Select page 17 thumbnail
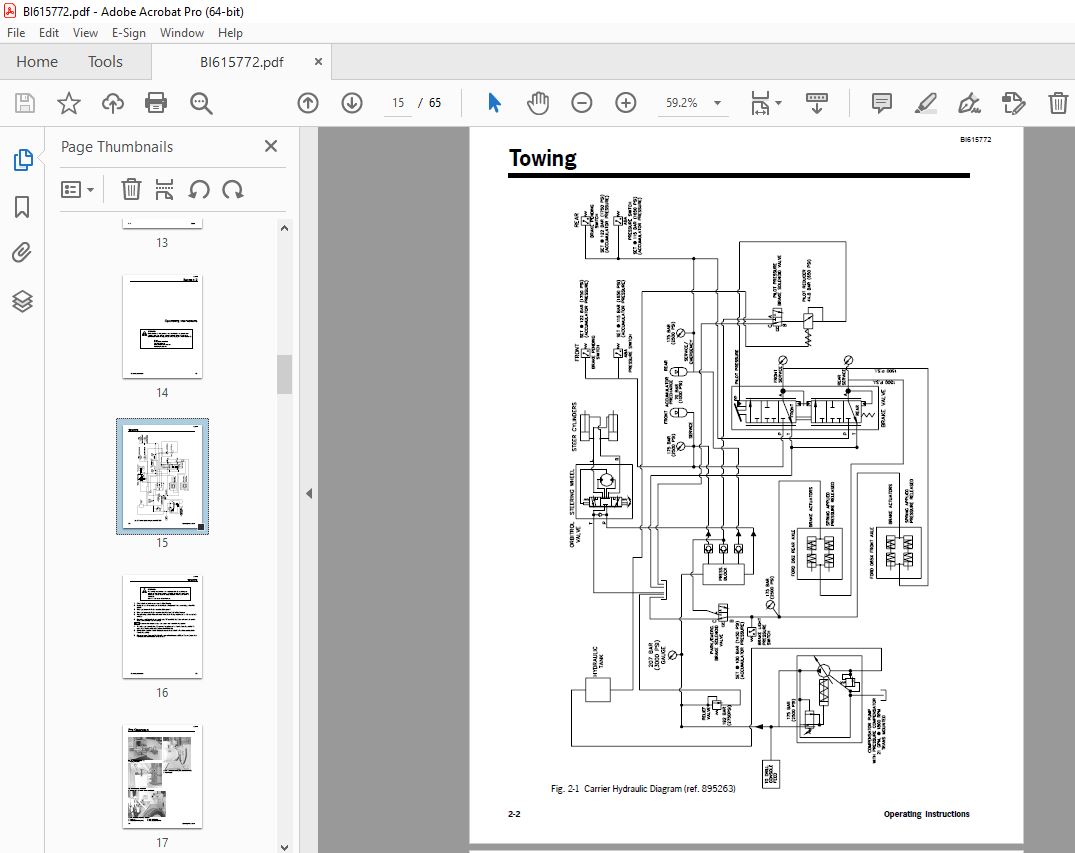 pyautogui.click(x=162, y=776)
